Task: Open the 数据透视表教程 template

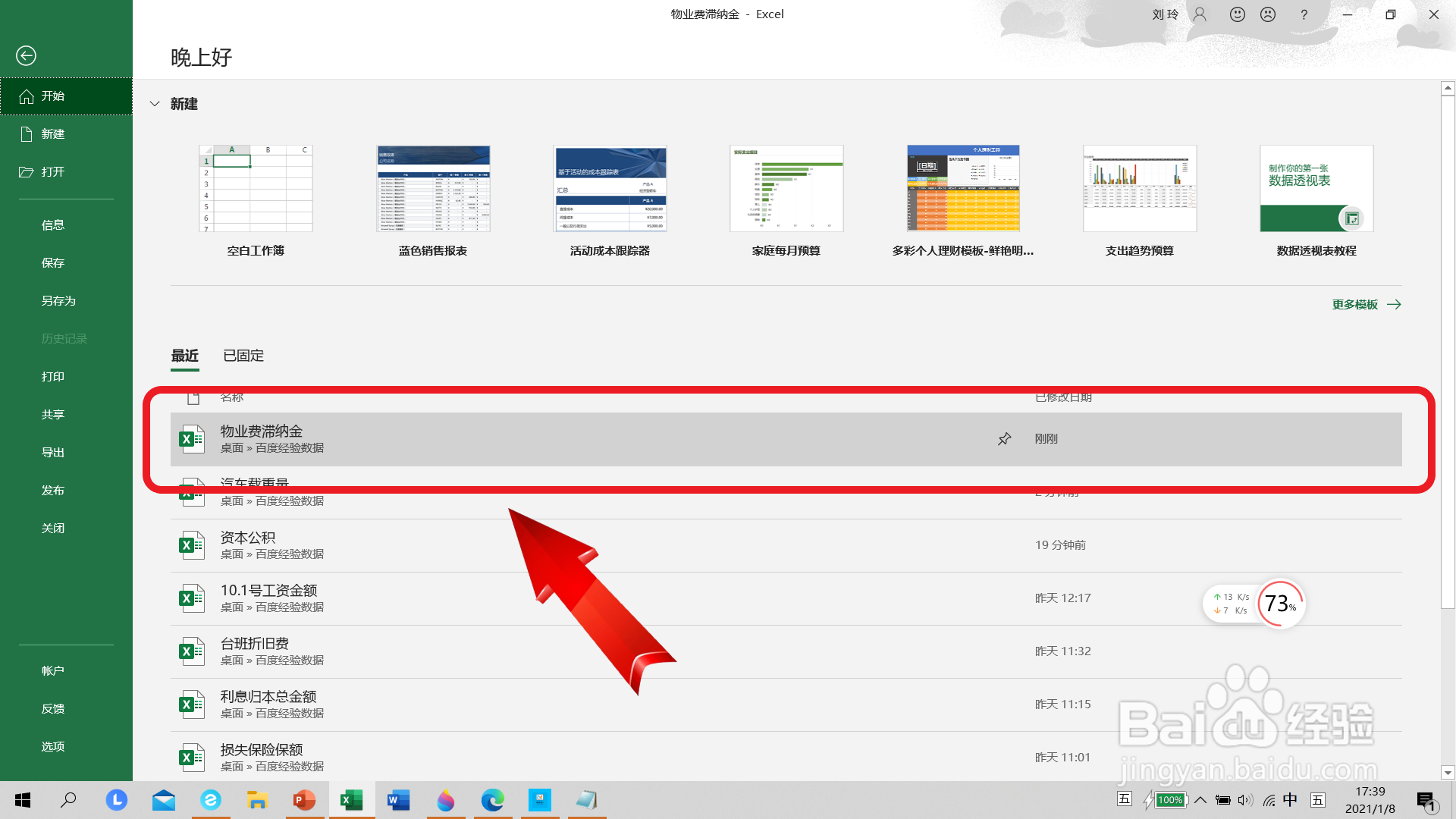Action: pyautogui.click(x=1316, y=201)
